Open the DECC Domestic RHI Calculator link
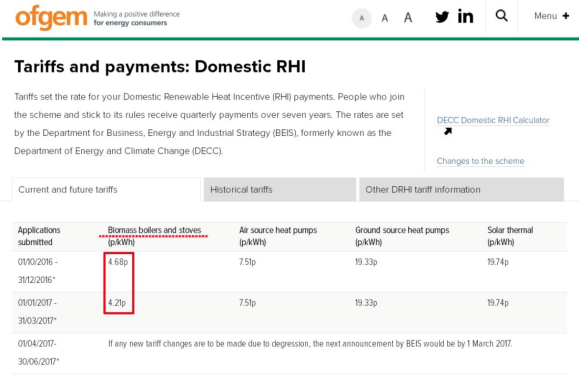Screen dimensions: 580x390 [x=493, y=120]
